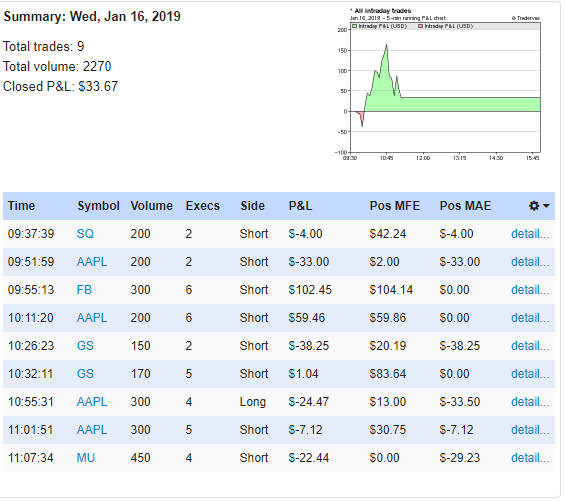Open the SQ symbol link
Screen dimensions: 565x501
tap(85, 234)
